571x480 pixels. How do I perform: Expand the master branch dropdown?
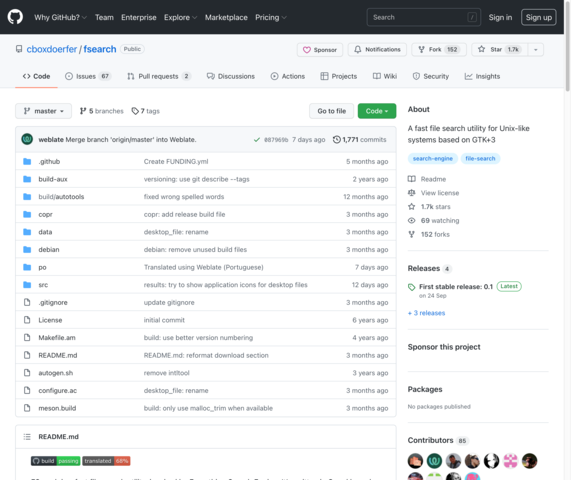[x=43, y=111]
